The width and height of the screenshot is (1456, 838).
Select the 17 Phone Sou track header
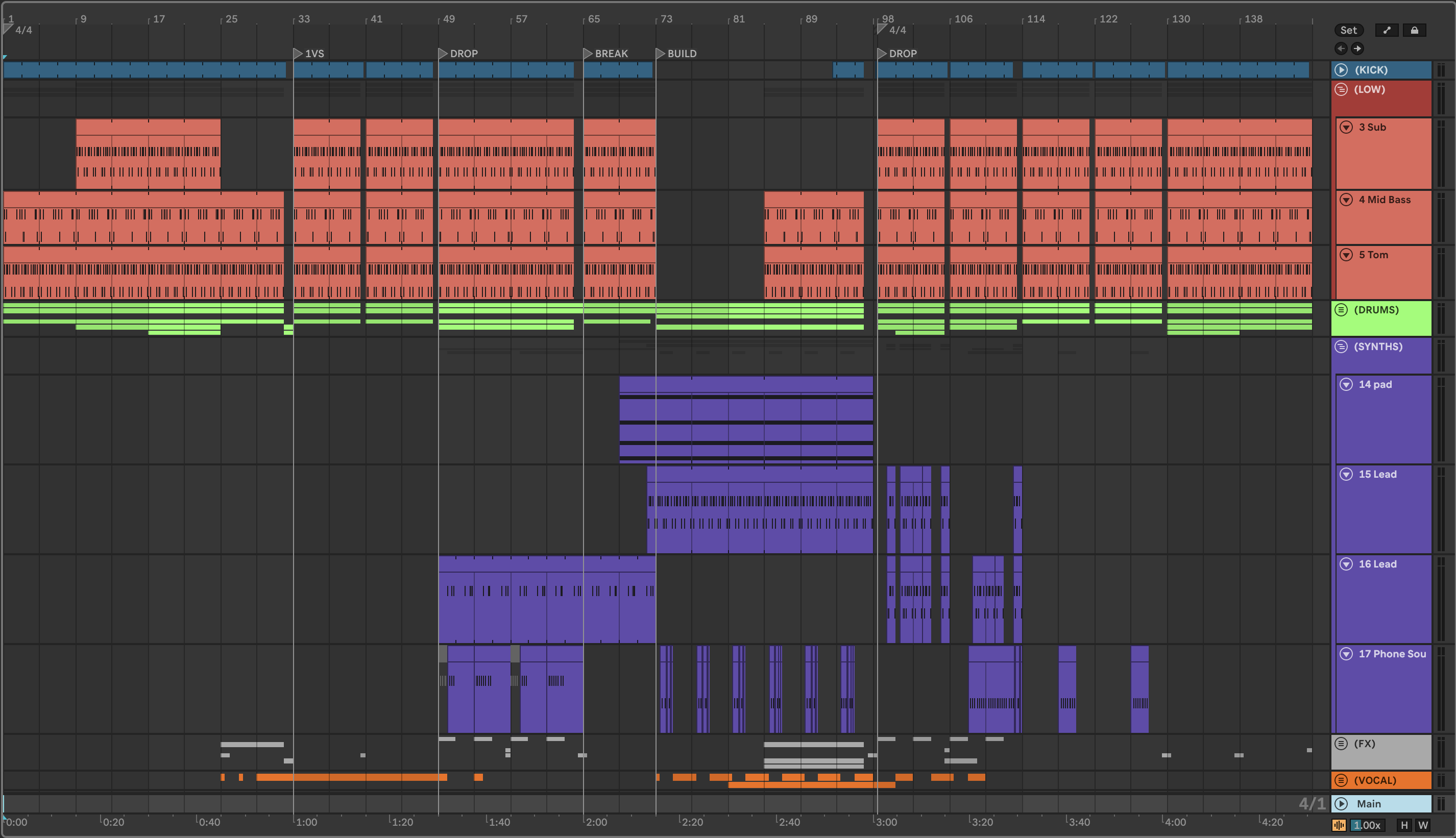1392,654
